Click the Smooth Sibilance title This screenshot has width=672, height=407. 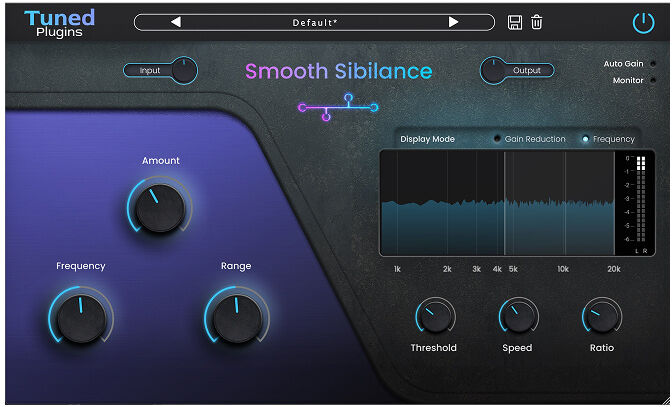coord(339,71)
